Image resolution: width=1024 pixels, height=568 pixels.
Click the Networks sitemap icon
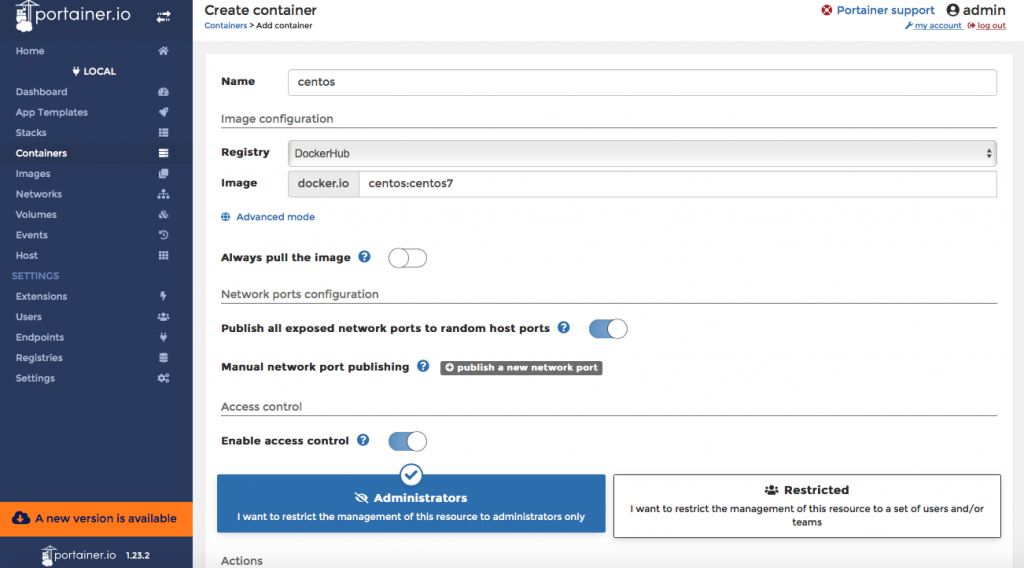163,194
